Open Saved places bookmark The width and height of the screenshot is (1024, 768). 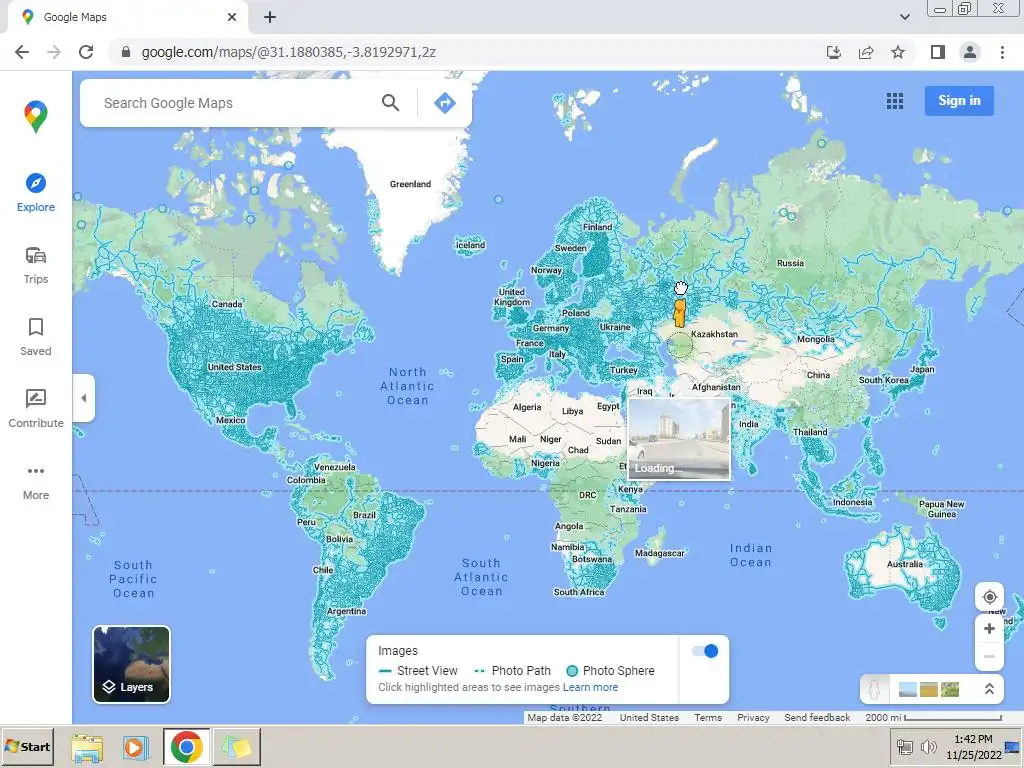(x=36, y=337)
